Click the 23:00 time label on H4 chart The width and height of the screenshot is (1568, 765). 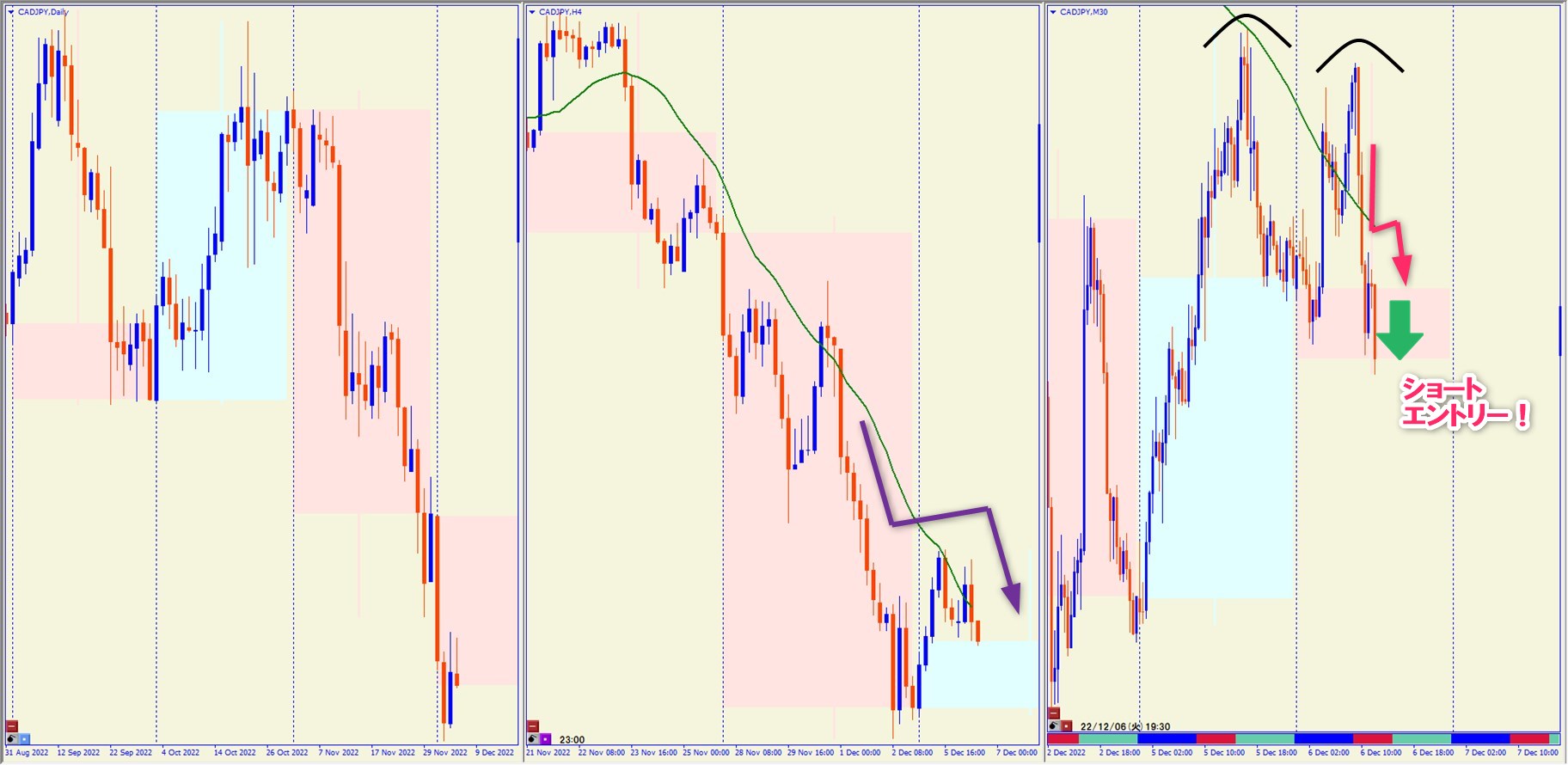[572, 739]
